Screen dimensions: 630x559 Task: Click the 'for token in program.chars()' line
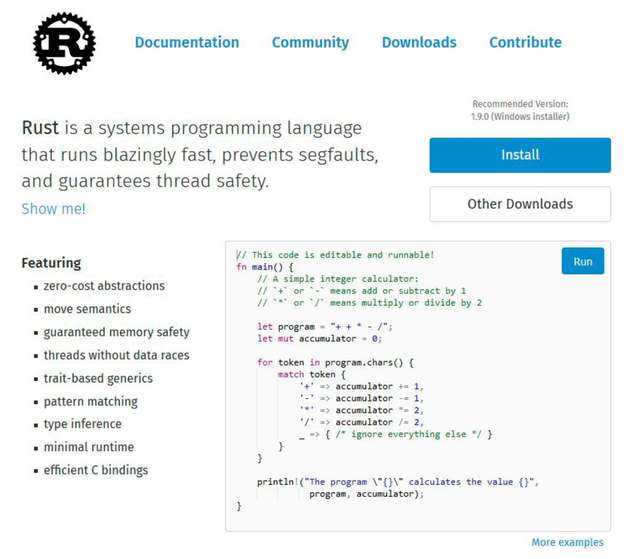click(335, 362)
